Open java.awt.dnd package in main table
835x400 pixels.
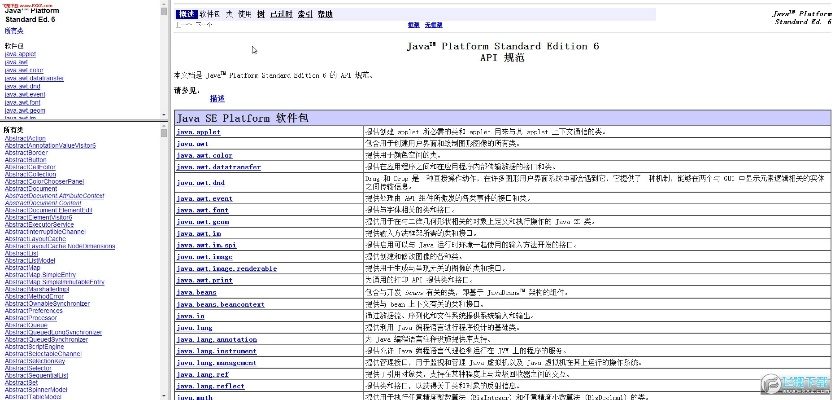(x=201, y=183)
